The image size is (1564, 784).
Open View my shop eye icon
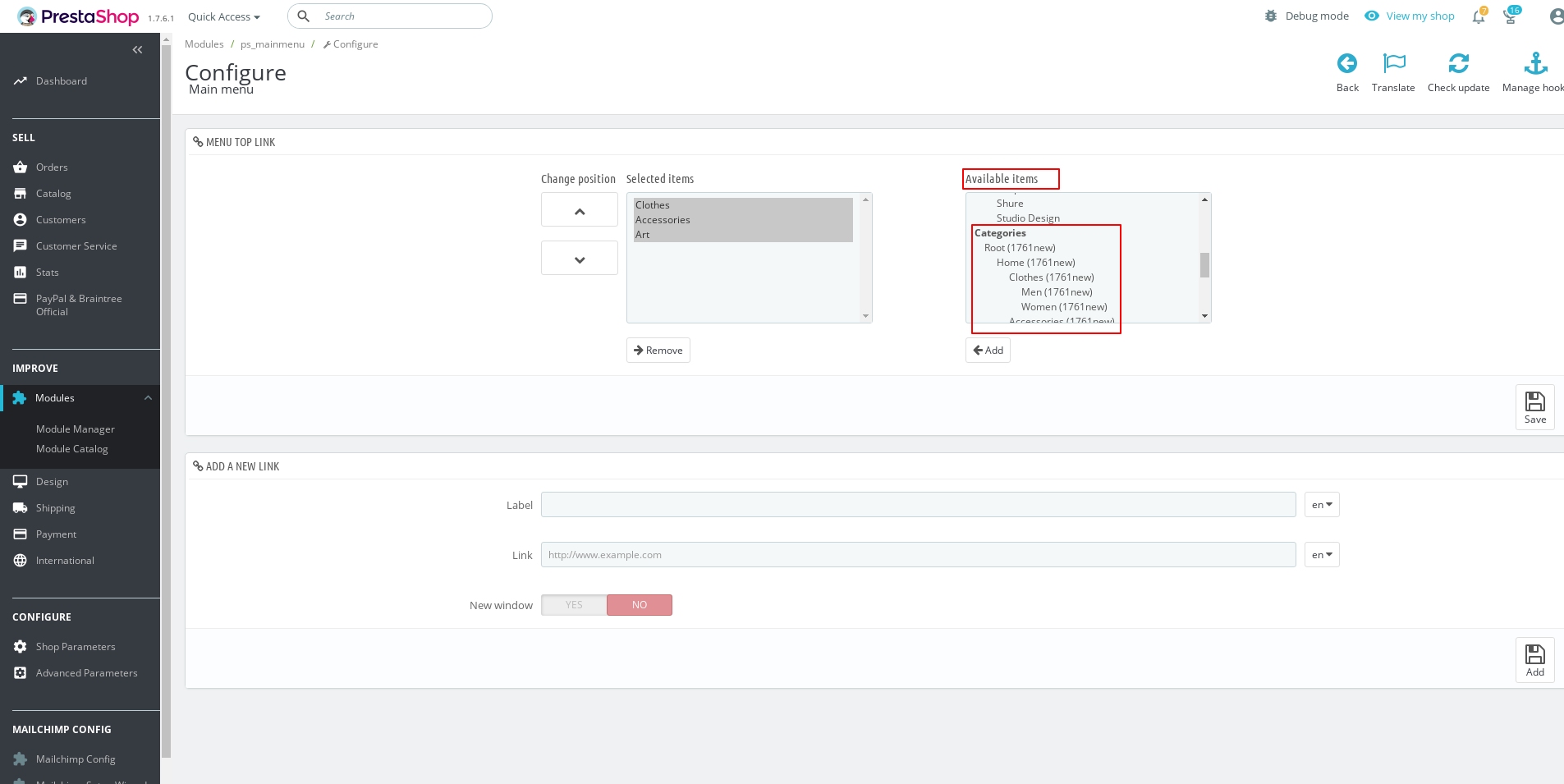pos(1369,16)
